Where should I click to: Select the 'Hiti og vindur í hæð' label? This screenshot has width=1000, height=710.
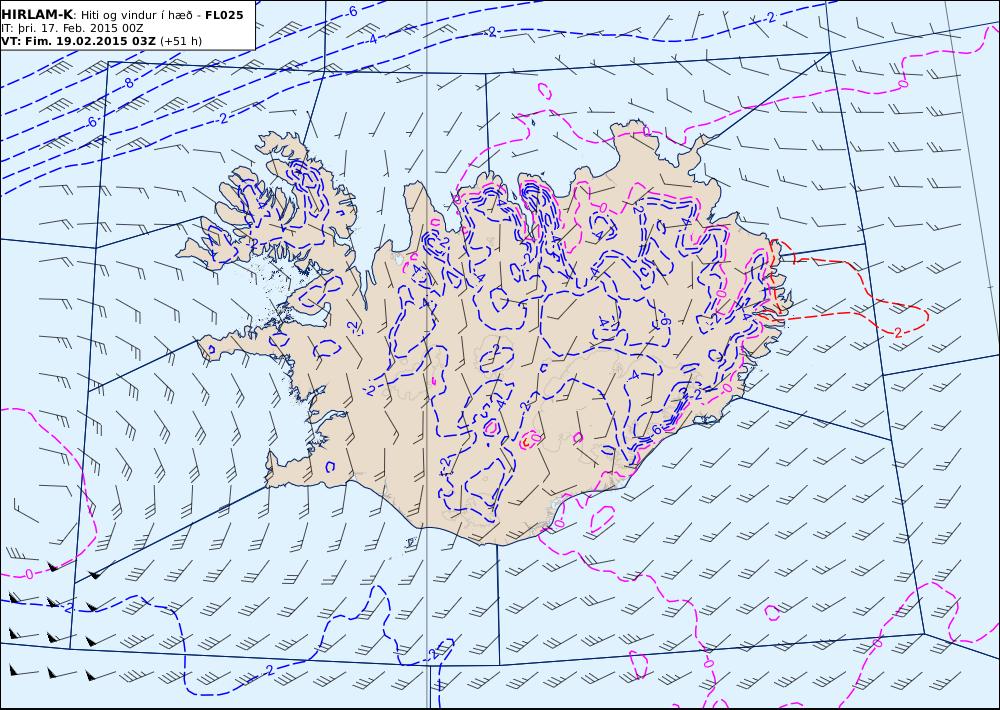(x=135, y=15)
